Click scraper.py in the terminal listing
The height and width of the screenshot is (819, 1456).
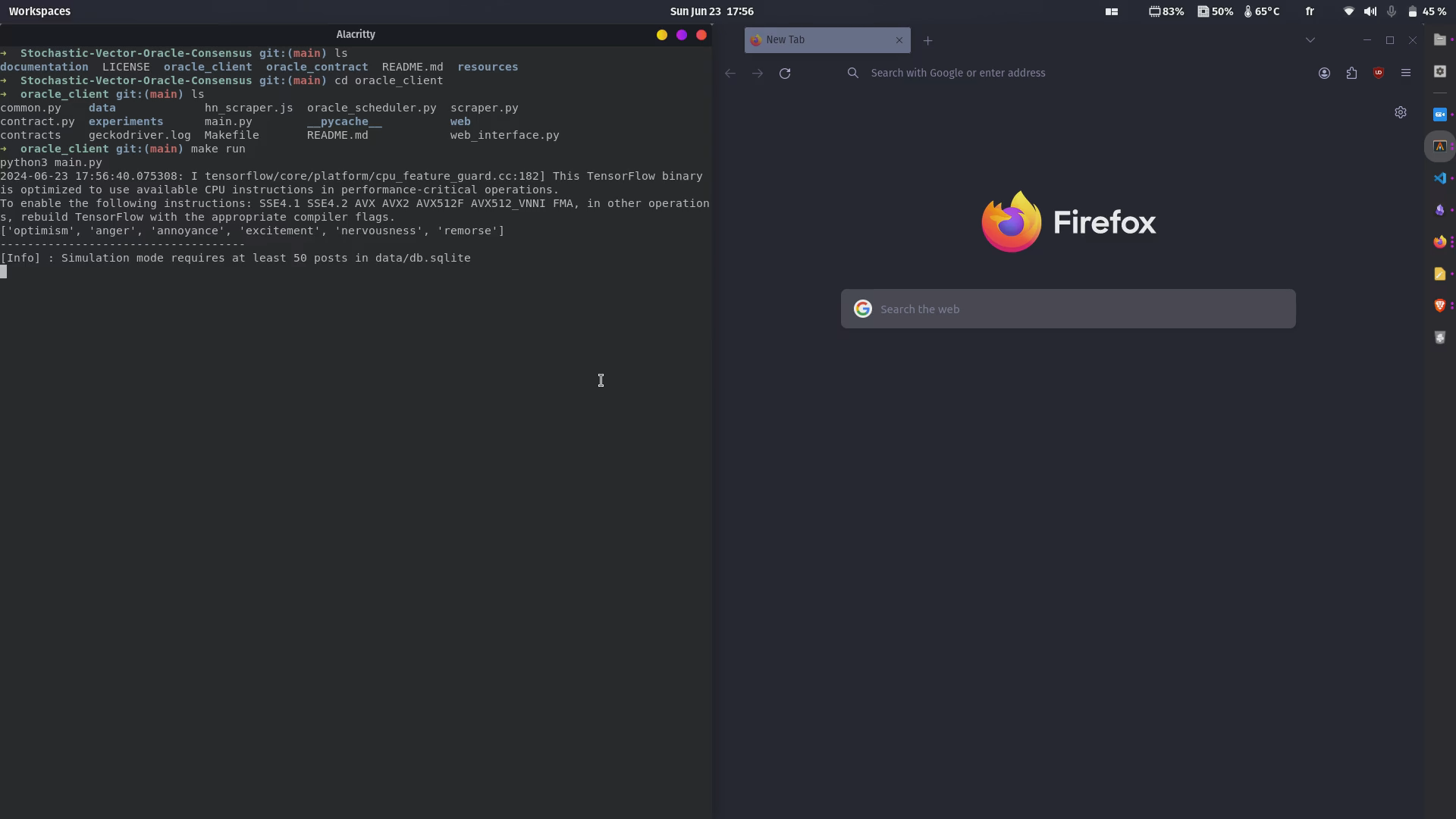pyautogui.click(x=485, y=108)
